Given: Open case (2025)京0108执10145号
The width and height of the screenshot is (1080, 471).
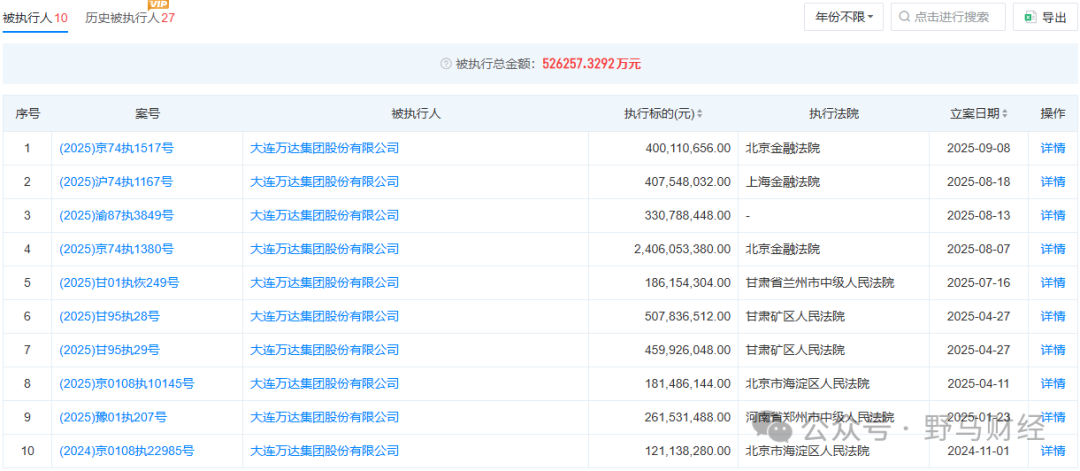Looking at the screenshot, I should tap(126, 384).
